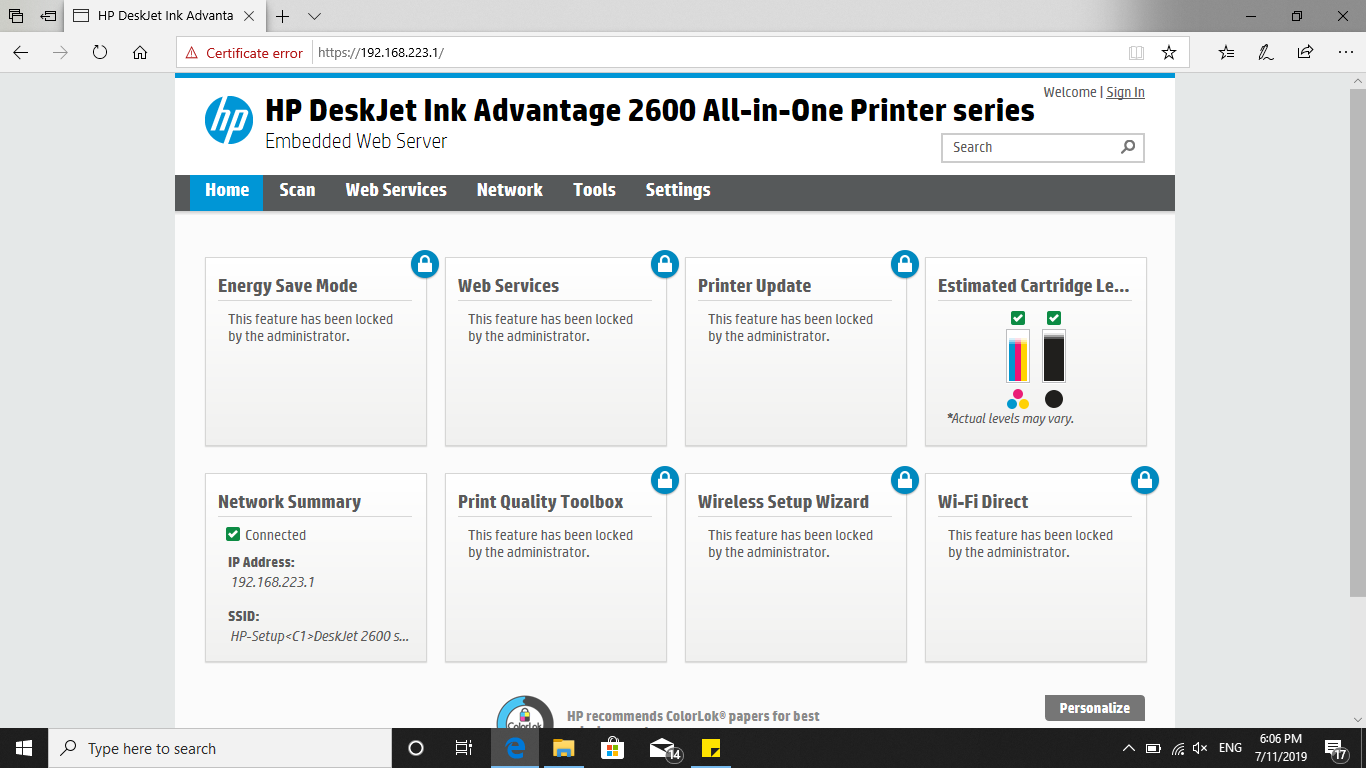Expand hidden system tray icons
Screen dimensions: 1366x768
click(x=1129, y=748)
